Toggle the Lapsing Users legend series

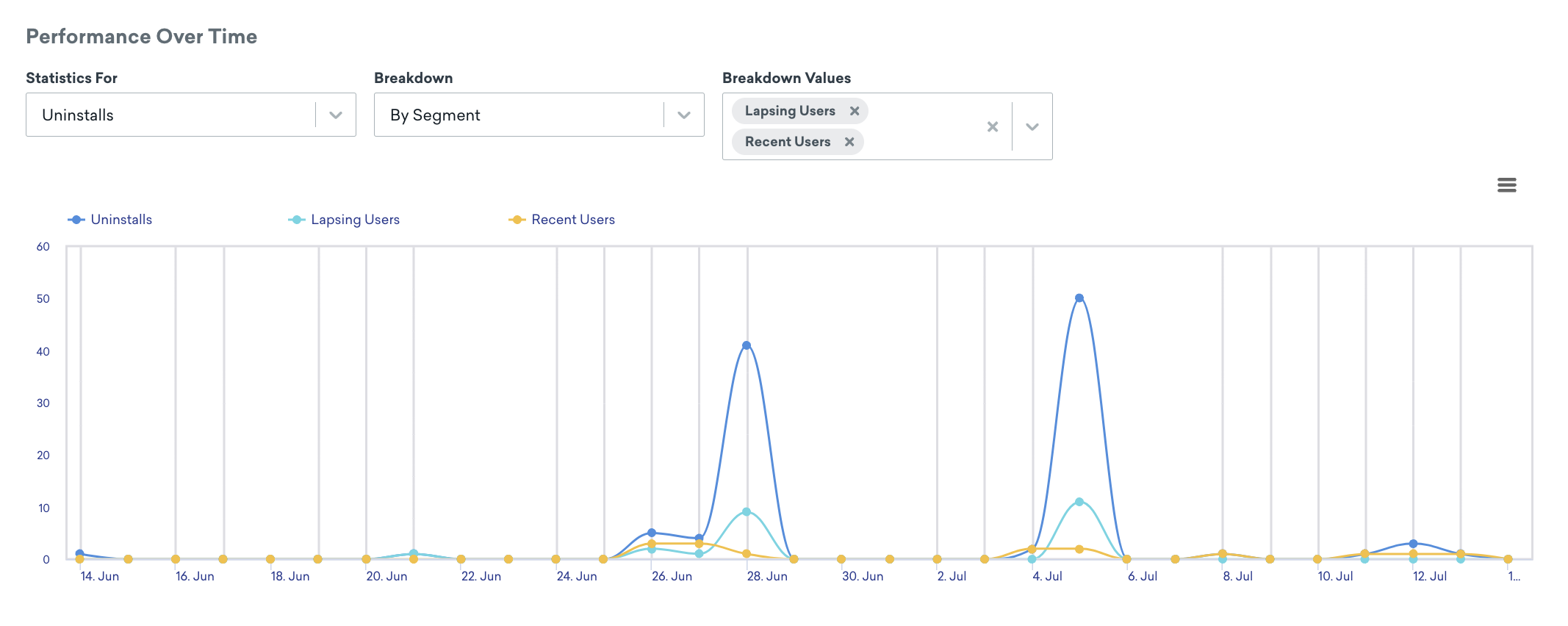[344, 220]
